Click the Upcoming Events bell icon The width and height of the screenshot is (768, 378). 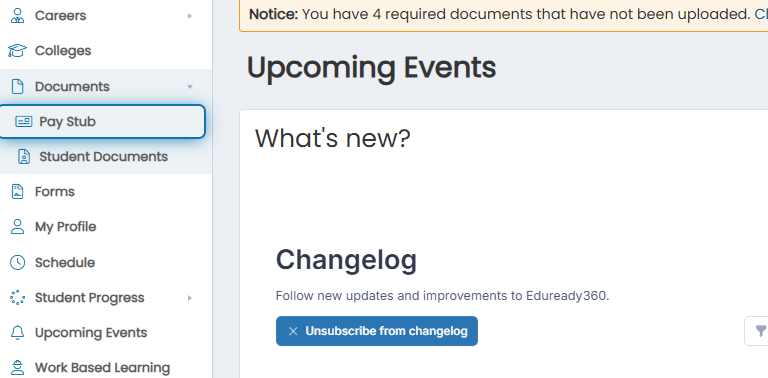click(17, 333)
